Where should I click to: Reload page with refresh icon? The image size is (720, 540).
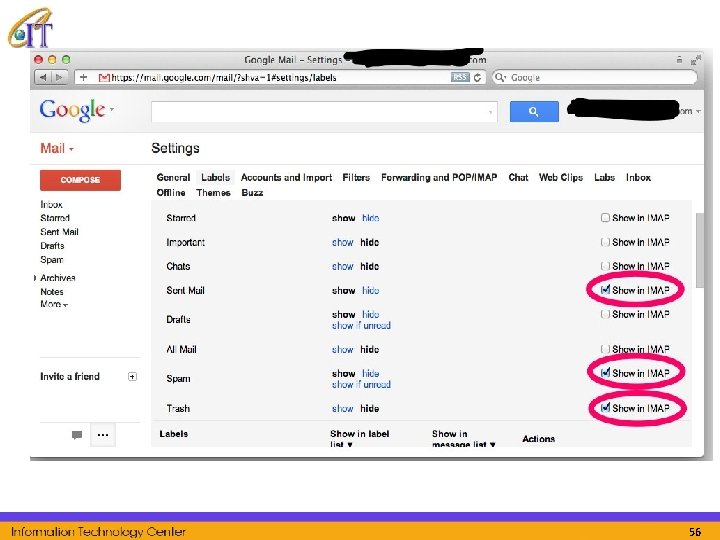coord(477,77)
